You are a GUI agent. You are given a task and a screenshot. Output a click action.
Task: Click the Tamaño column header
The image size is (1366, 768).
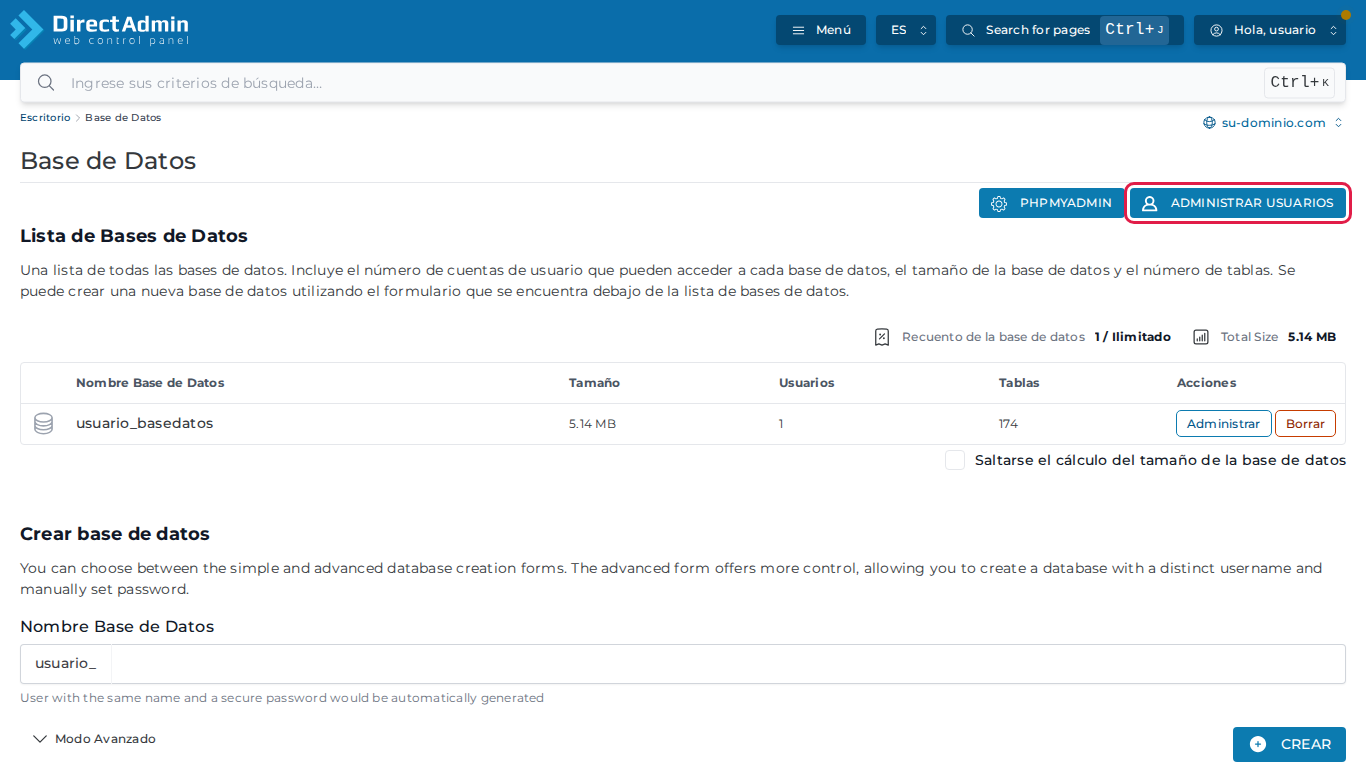(594, 383)
